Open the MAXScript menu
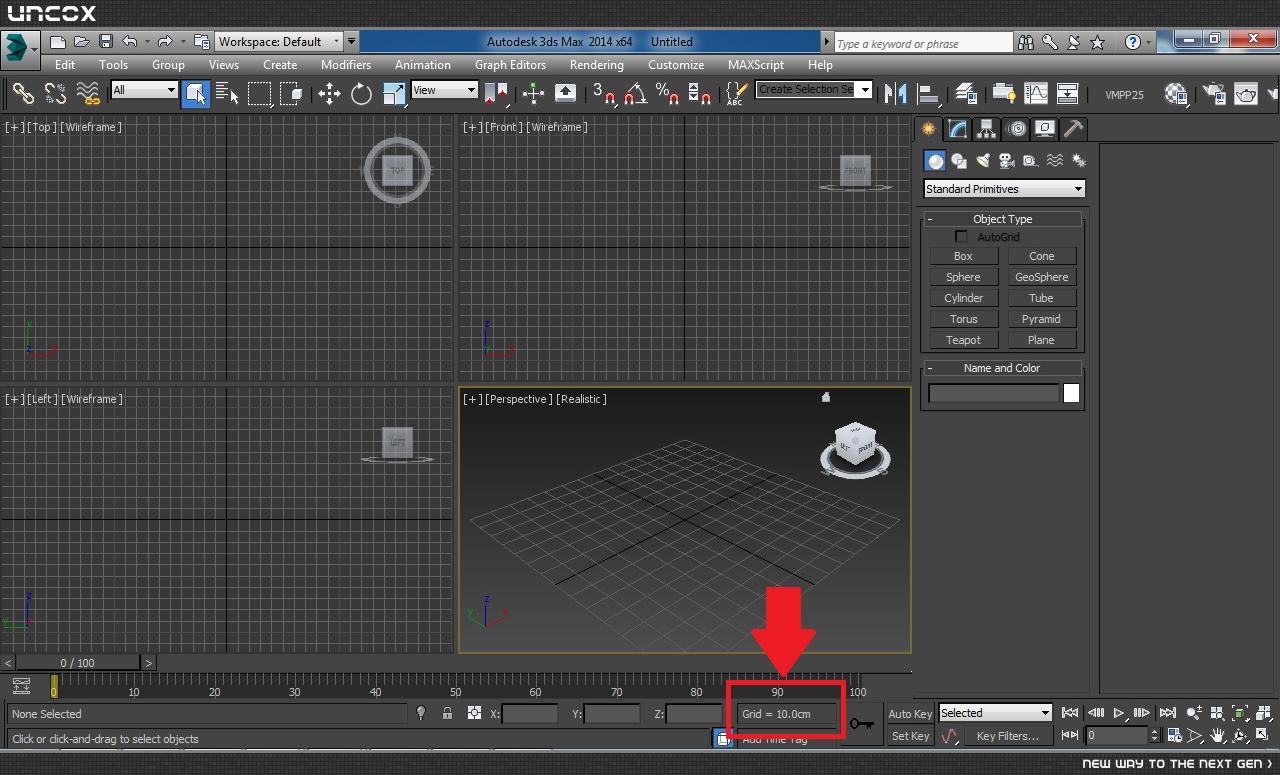Viewport: 1280px width, 775px height. (x=756, y=65)
